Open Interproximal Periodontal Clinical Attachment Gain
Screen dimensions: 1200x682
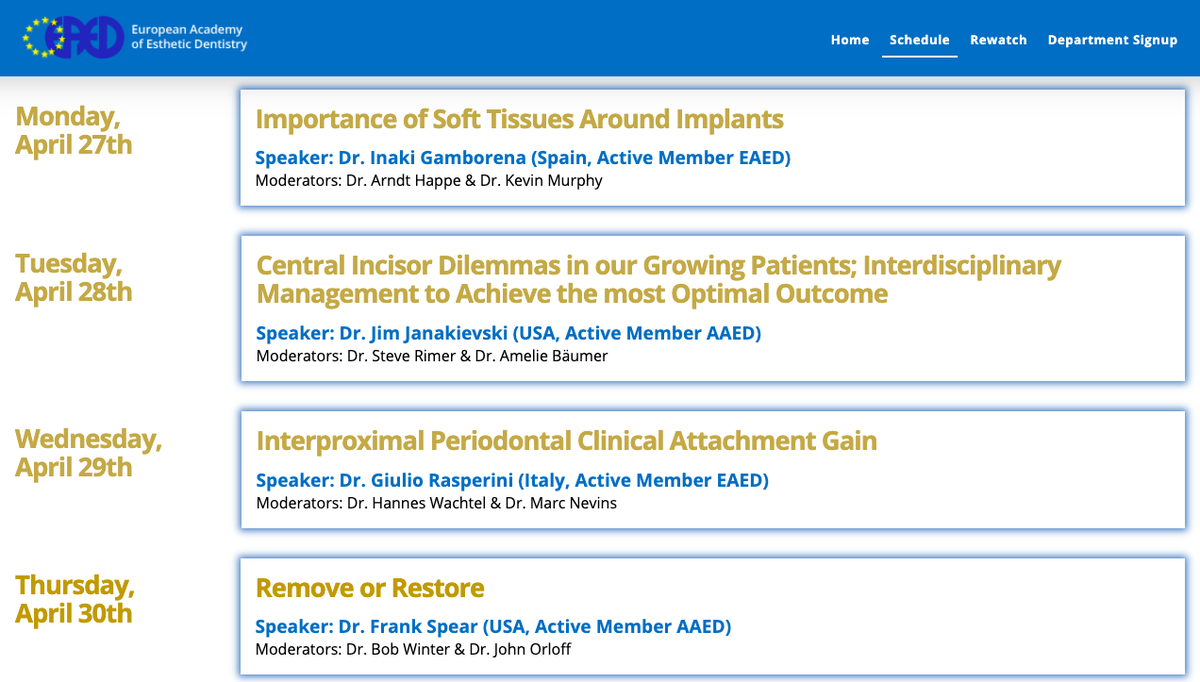point(566,441)
